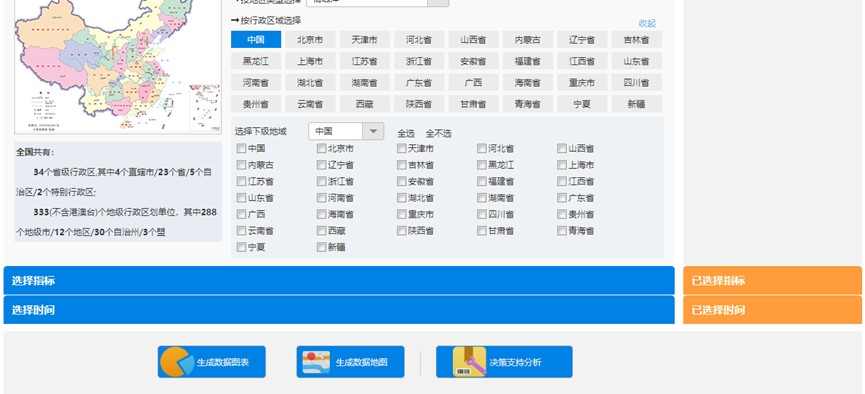Select the 山西省 region button
The height and width of the screenshot is (394, 865).
tap(473, 40)
